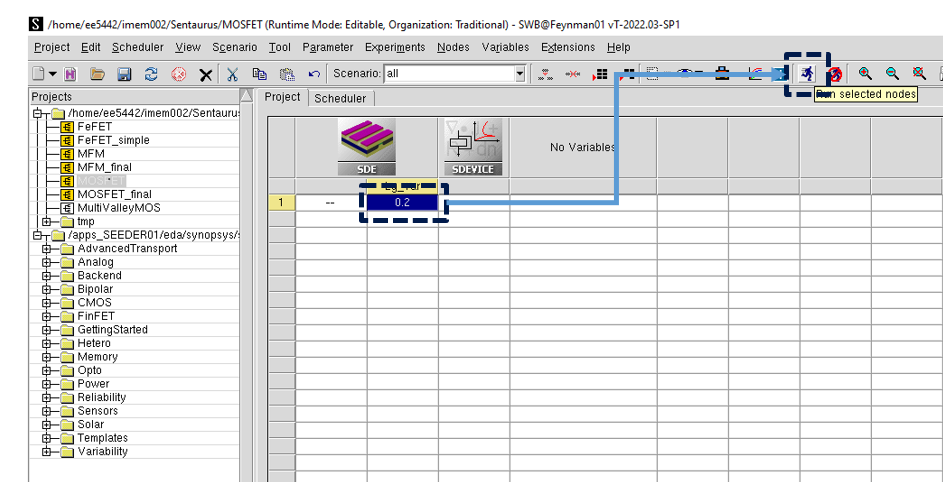Viewport: 951px width, 488px height.
Task: Click the Refresh project icon
Action: (x=151, y=74)
